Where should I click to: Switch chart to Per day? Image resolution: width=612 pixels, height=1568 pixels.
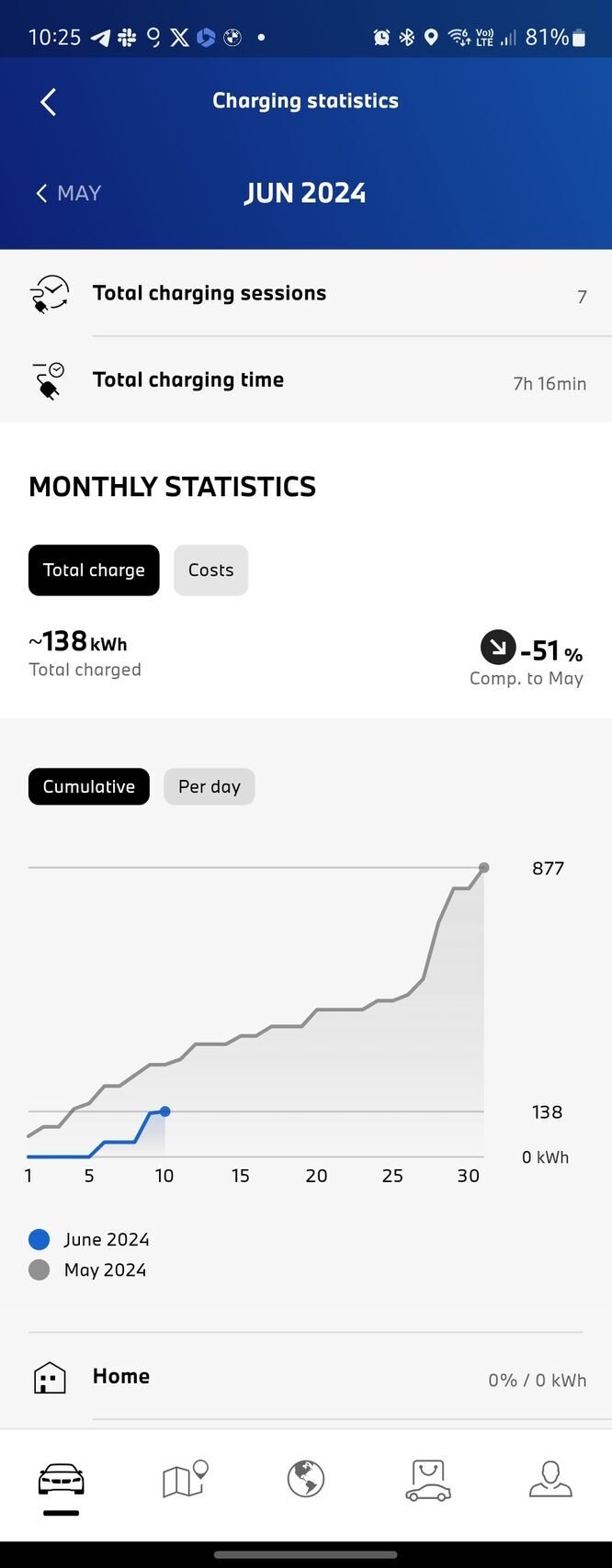click(x=210, y=786)
